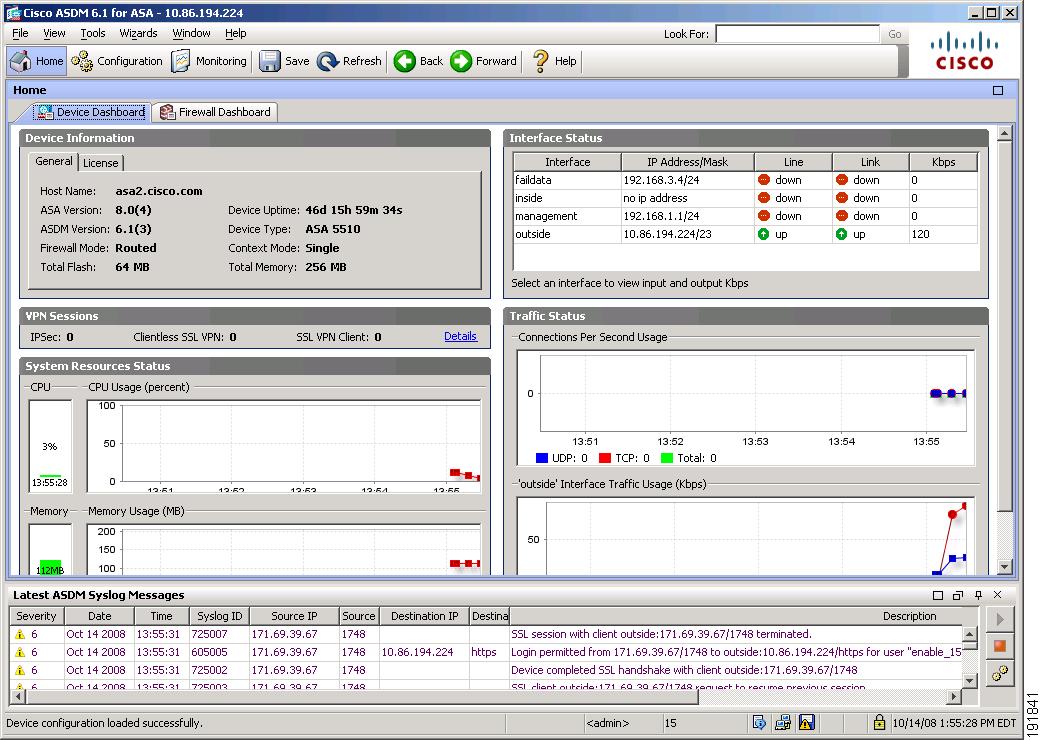Click the down arrow of the dashboard vertical scrollbar
Screen dimensions: 1042x740
pyautogui.click(x=1005, y=567)
